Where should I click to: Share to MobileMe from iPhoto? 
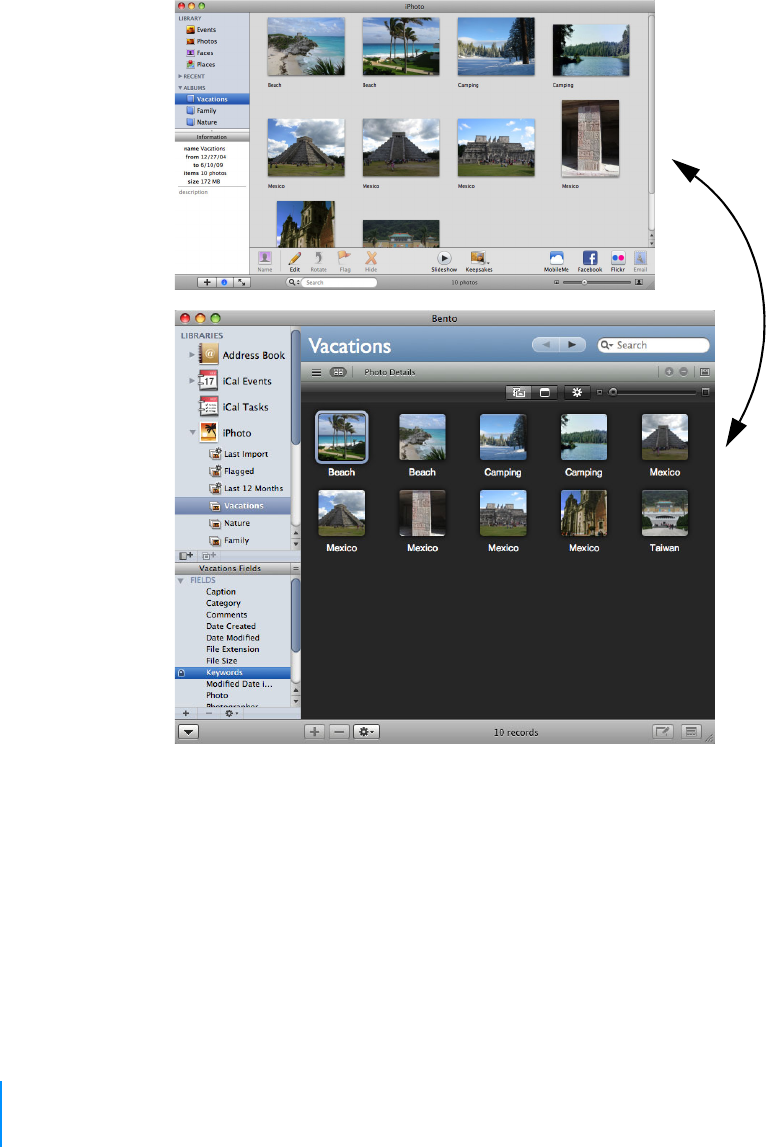pyautogui.click(x=556, y=262)
